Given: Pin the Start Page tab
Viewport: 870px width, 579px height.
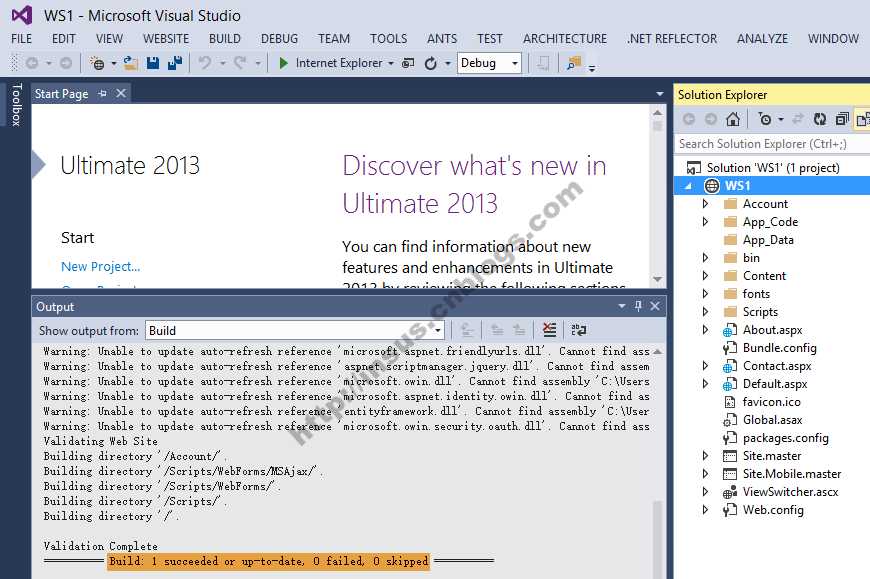Looking at the screenshot, I should (x=102, y=94).
